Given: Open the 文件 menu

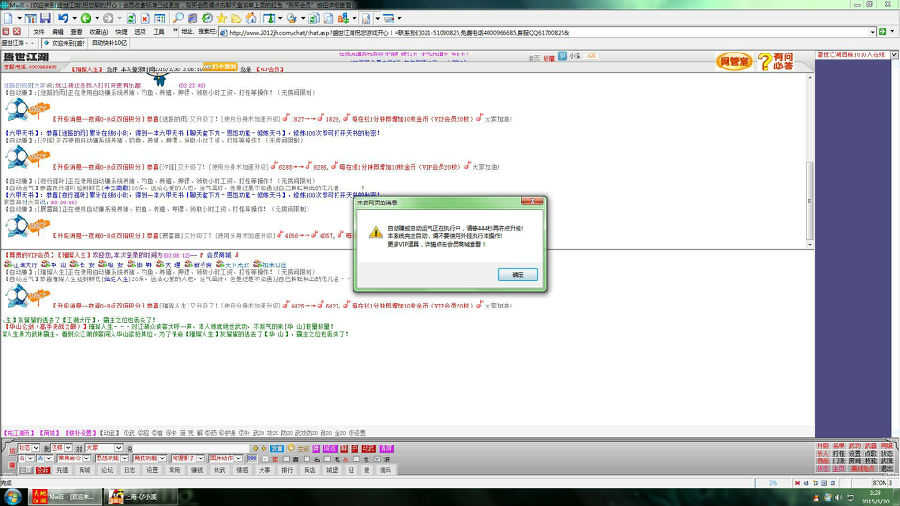Looking at the screenshot, I should (38, 32).
